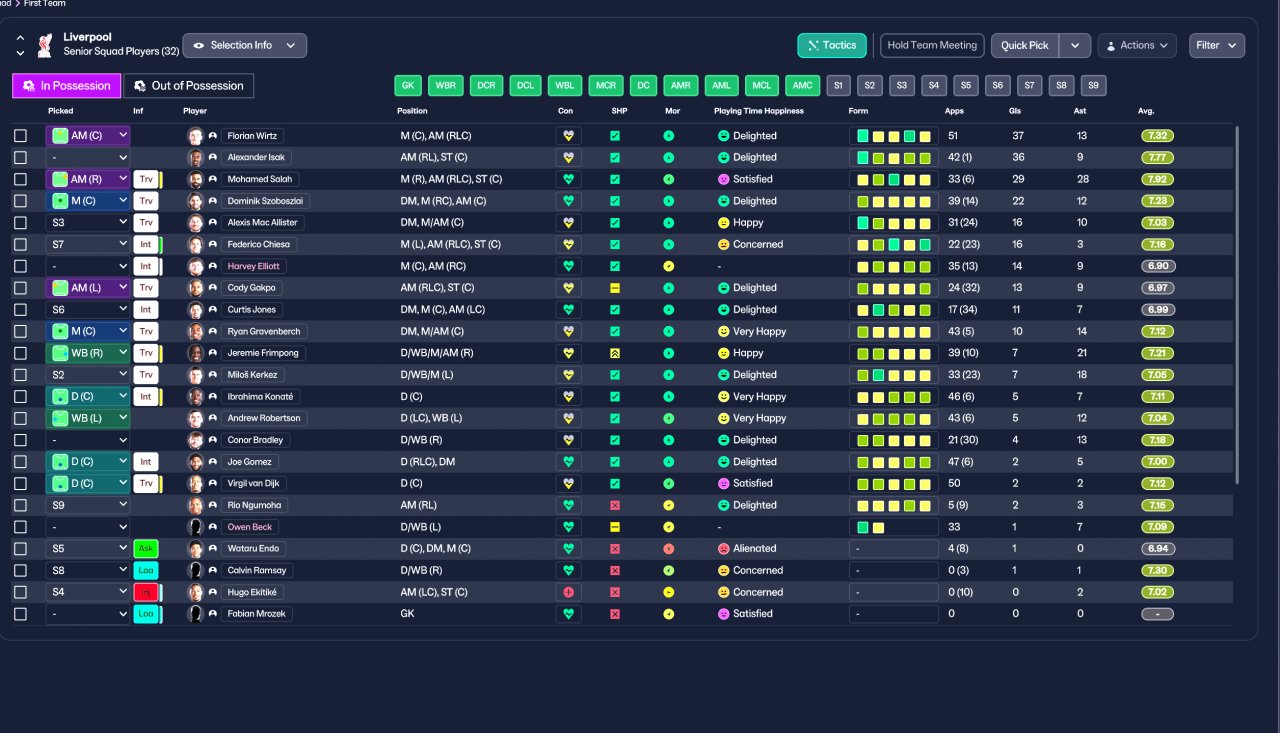Screen dimensions: 1280x733
Task: Click Harvey Elliott's yellow morale icon
Action: pos(668,267)
